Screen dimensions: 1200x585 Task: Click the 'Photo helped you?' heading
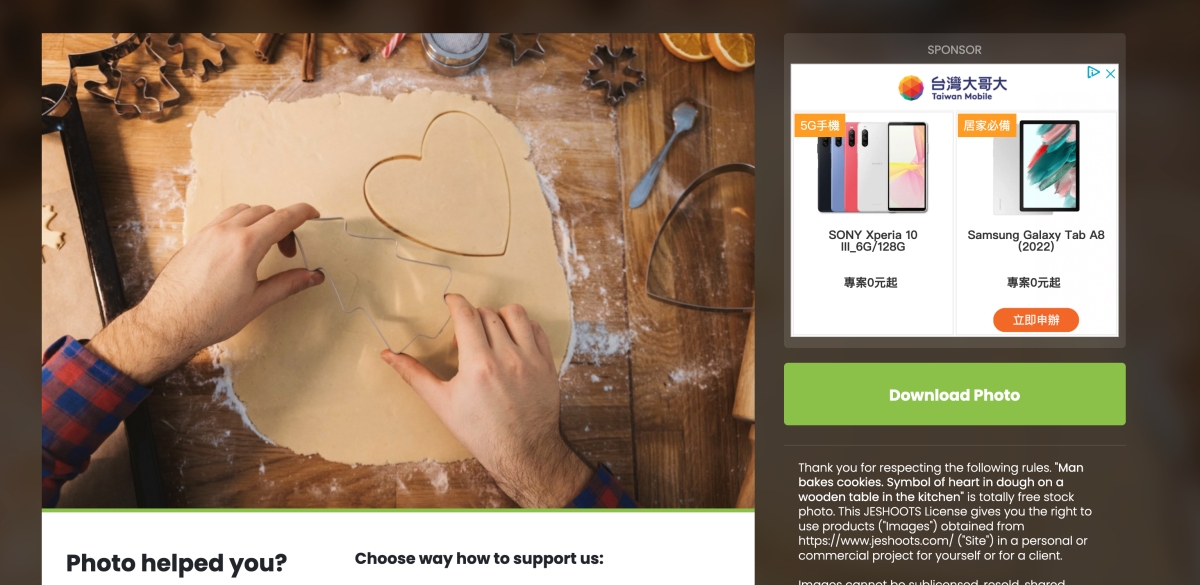(176, 563)
